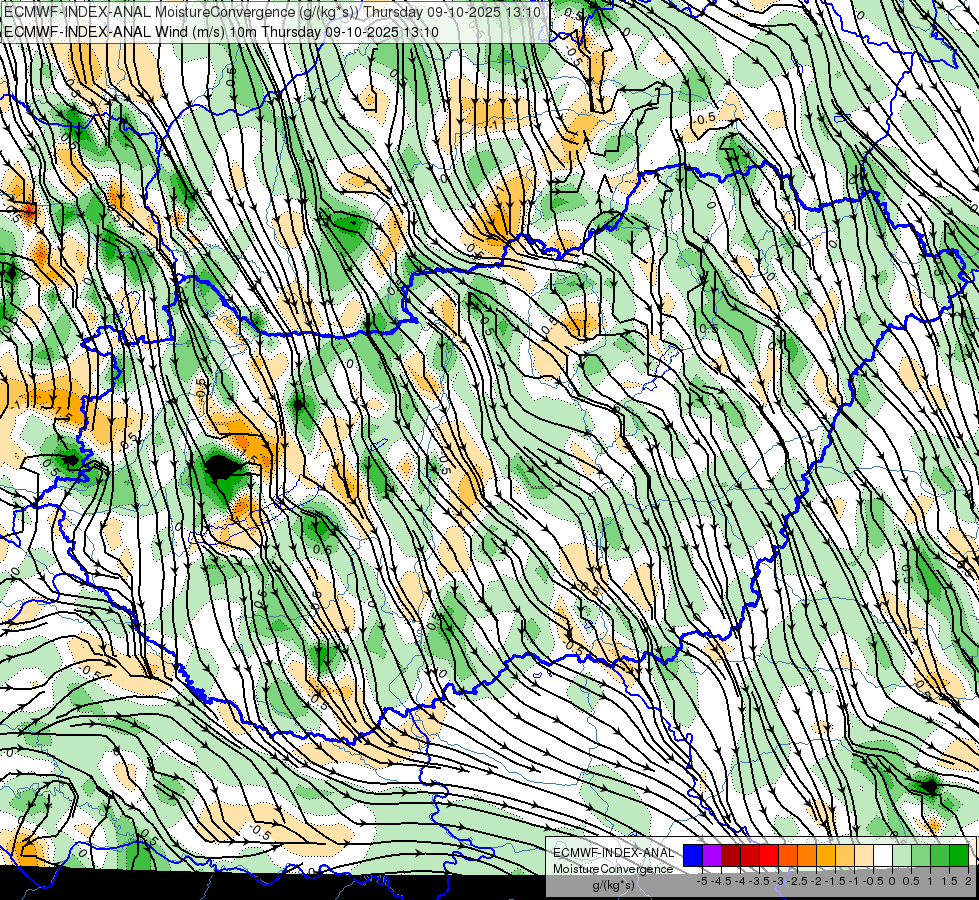Click the darkest green swatch between 1.5 and 2
The image size is (979, 900).
click(x=959, y=856)
